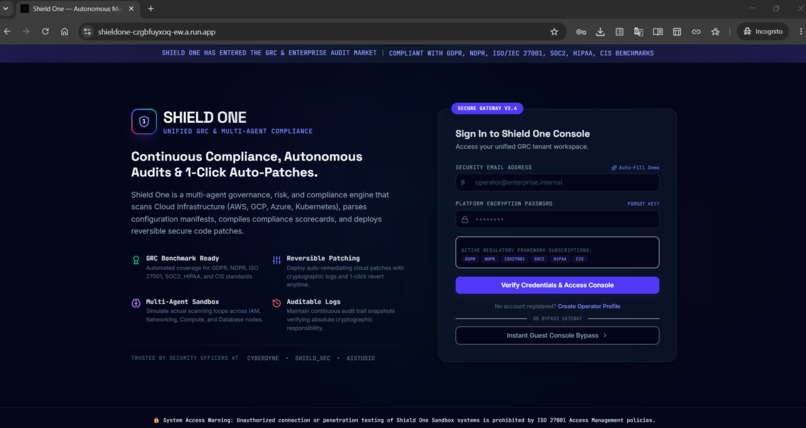The image size is (806, 428).
Task: Open a new tab with plus button
Action: coord(151,9)
